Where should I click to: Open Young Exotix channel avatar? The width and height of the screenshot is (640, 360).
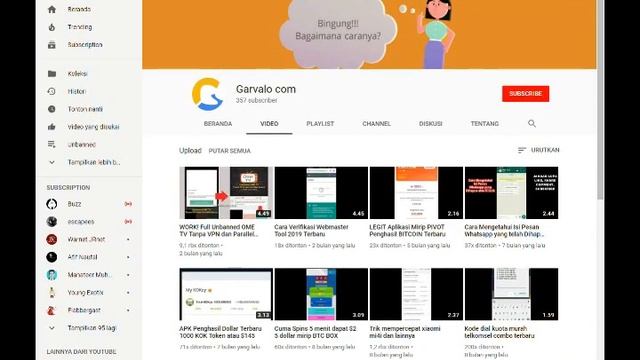click(52, 293)
